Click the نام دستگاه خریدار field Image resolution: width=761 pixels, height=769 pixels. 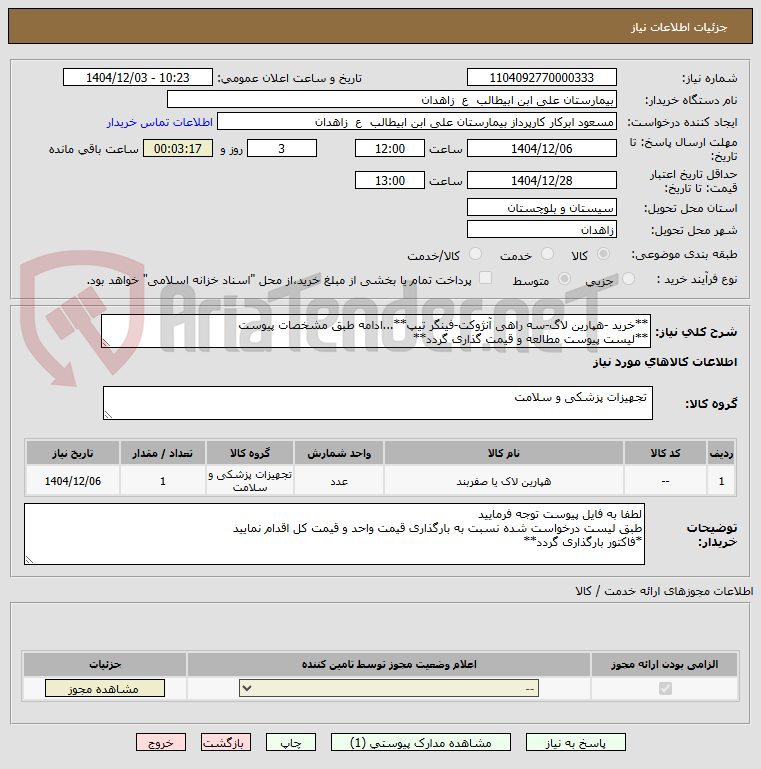point(392,100)
